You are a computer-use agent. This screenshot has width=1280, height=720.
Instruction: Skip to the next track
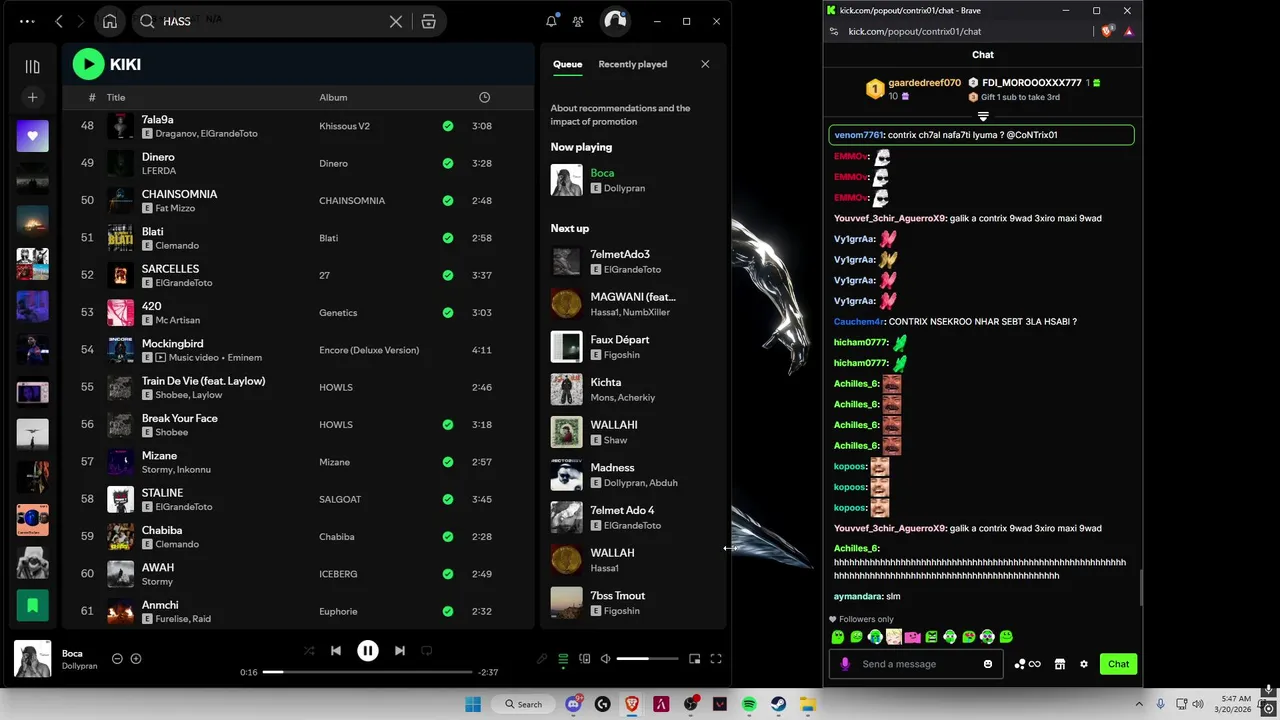tap(400, 650)
